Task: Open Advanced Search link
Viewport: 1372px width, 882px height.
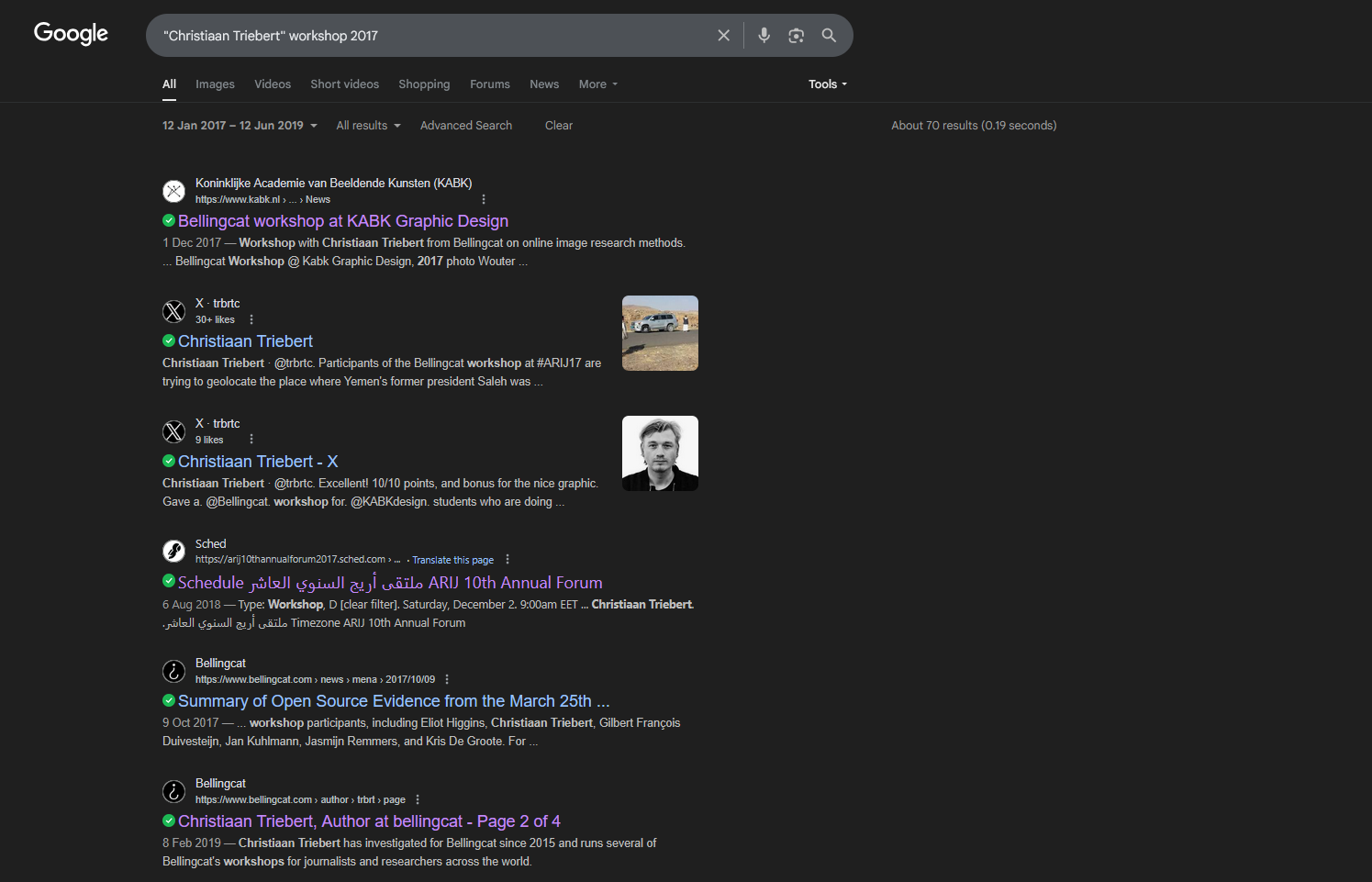Action: (466, 126)
